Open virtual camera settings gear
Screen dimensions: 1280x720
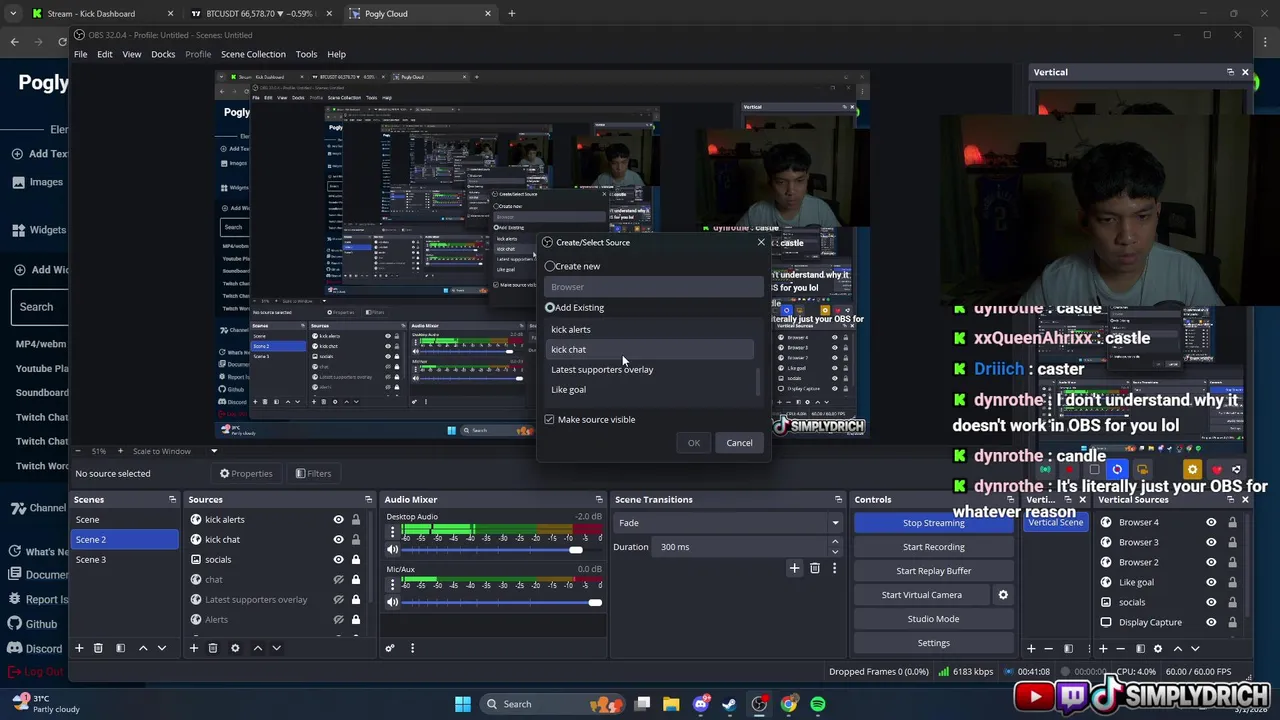(1003, 595)
